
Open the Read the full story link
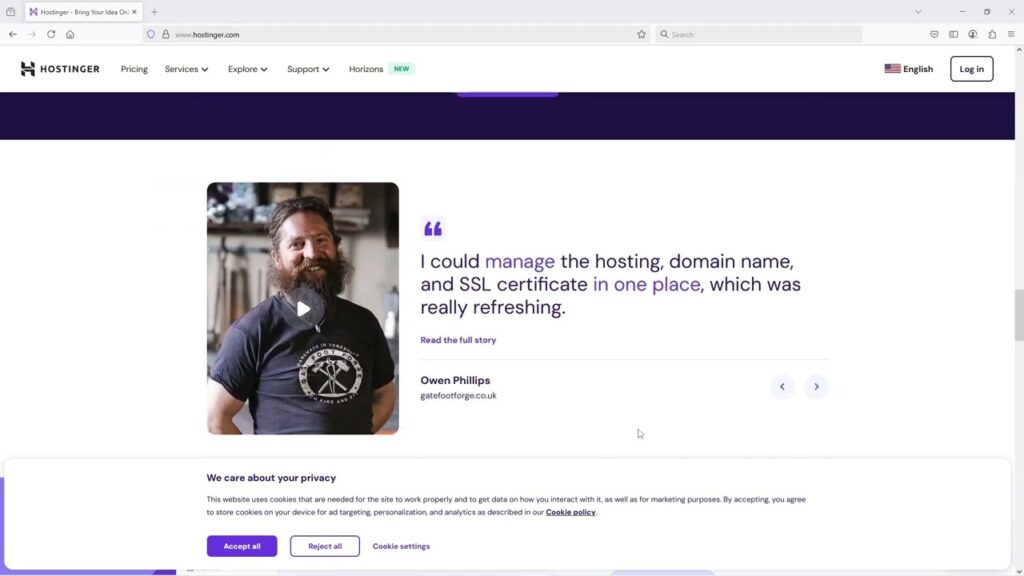coord(458,340)
